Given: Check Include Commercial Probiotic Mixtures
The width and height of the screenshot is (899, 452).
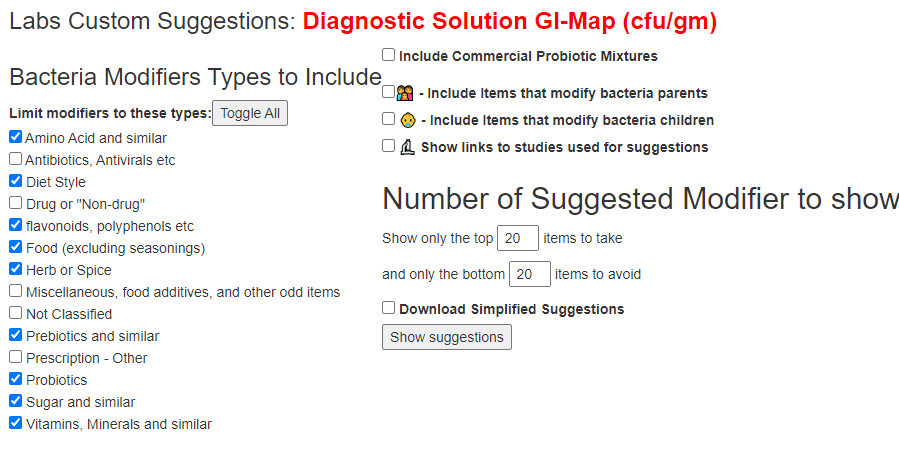Looking at the screenshot, I should [389, 54].
